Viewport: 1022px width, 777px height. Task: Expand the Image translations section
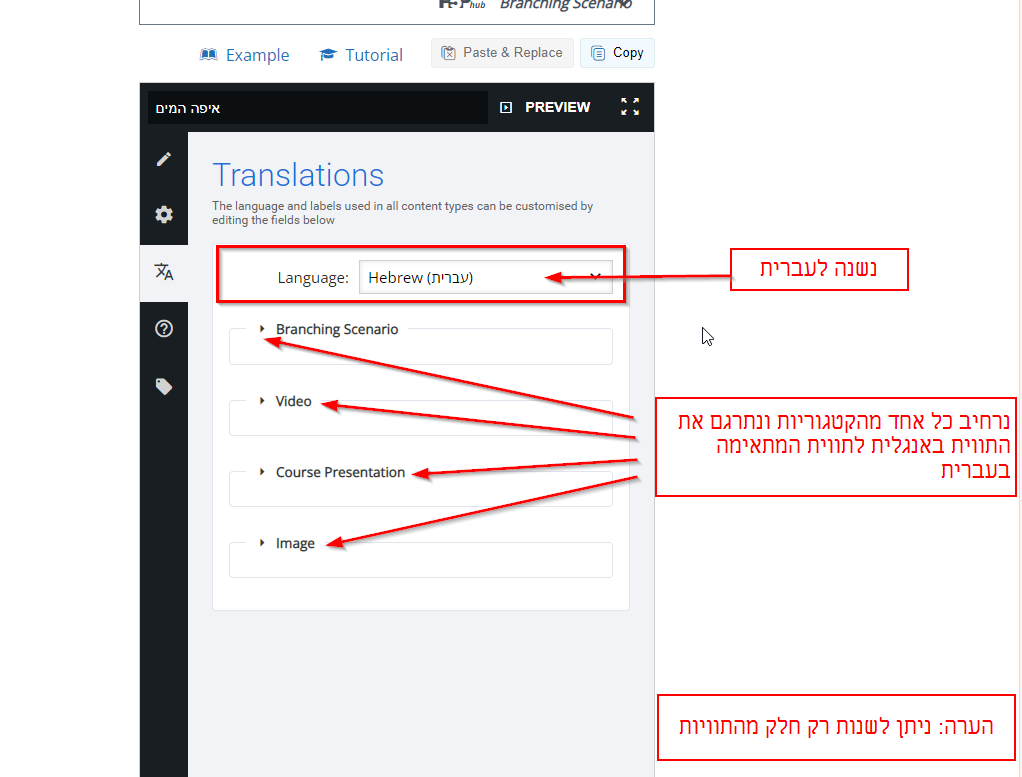pyautogui.click(x=294, y=544)
